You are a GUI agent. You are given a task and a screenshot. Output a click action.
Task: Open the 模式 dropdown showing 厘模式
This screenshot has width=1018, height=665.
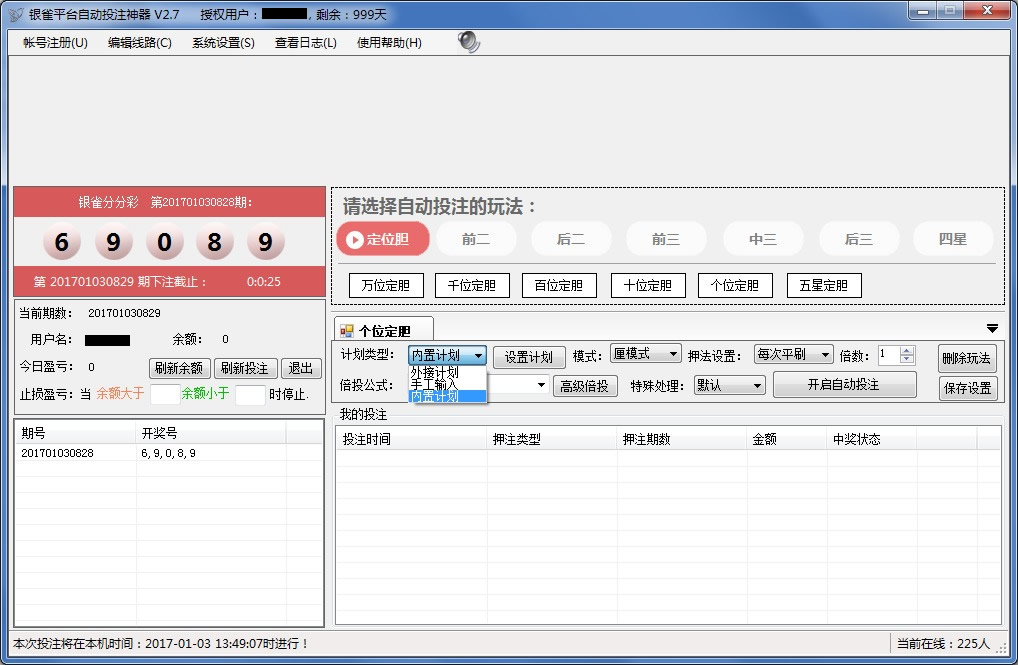[645, 355]
